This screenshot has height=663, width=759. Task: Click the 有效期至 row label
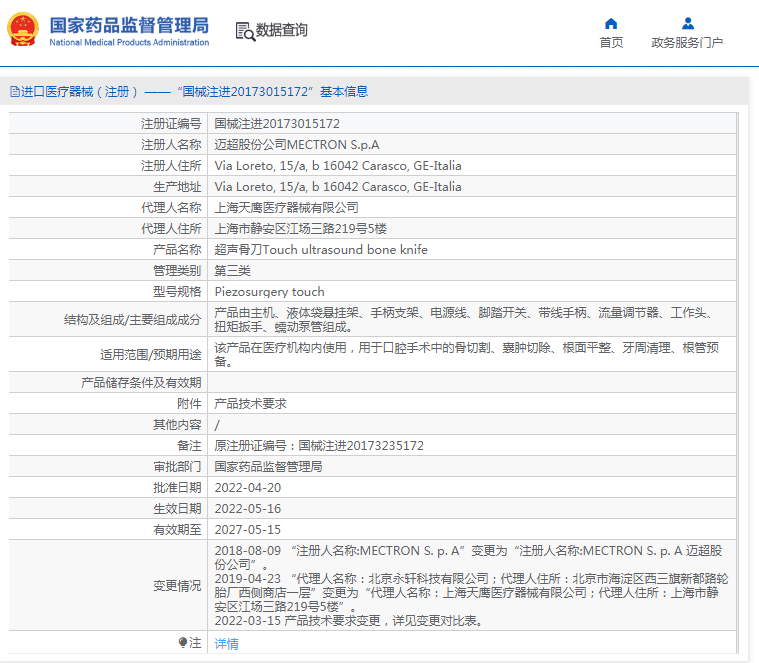point(177,529)
